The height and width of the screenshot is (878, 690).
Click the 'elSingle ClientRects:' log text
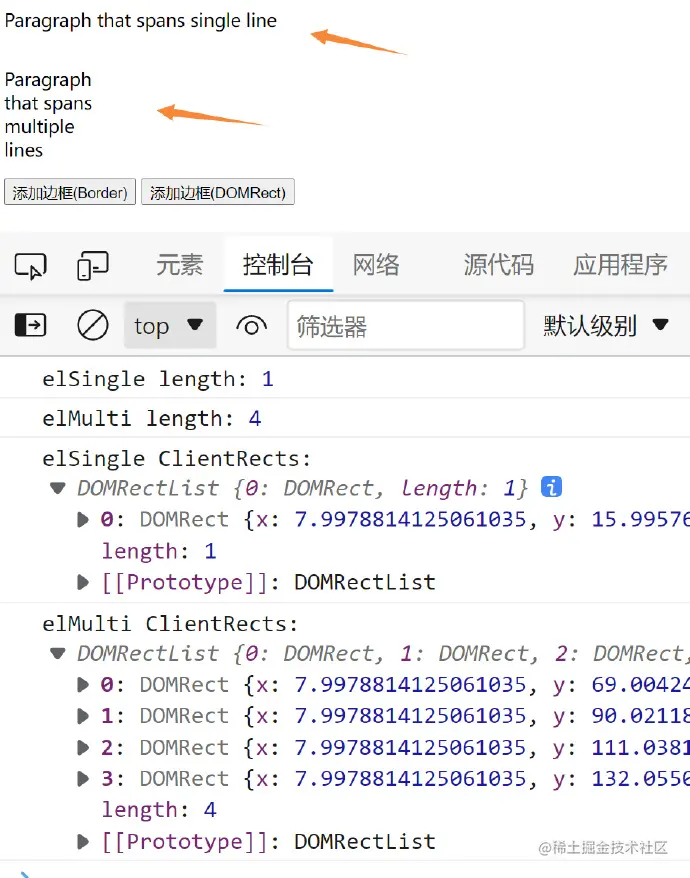pyautogui.click(x=176, y=459)
